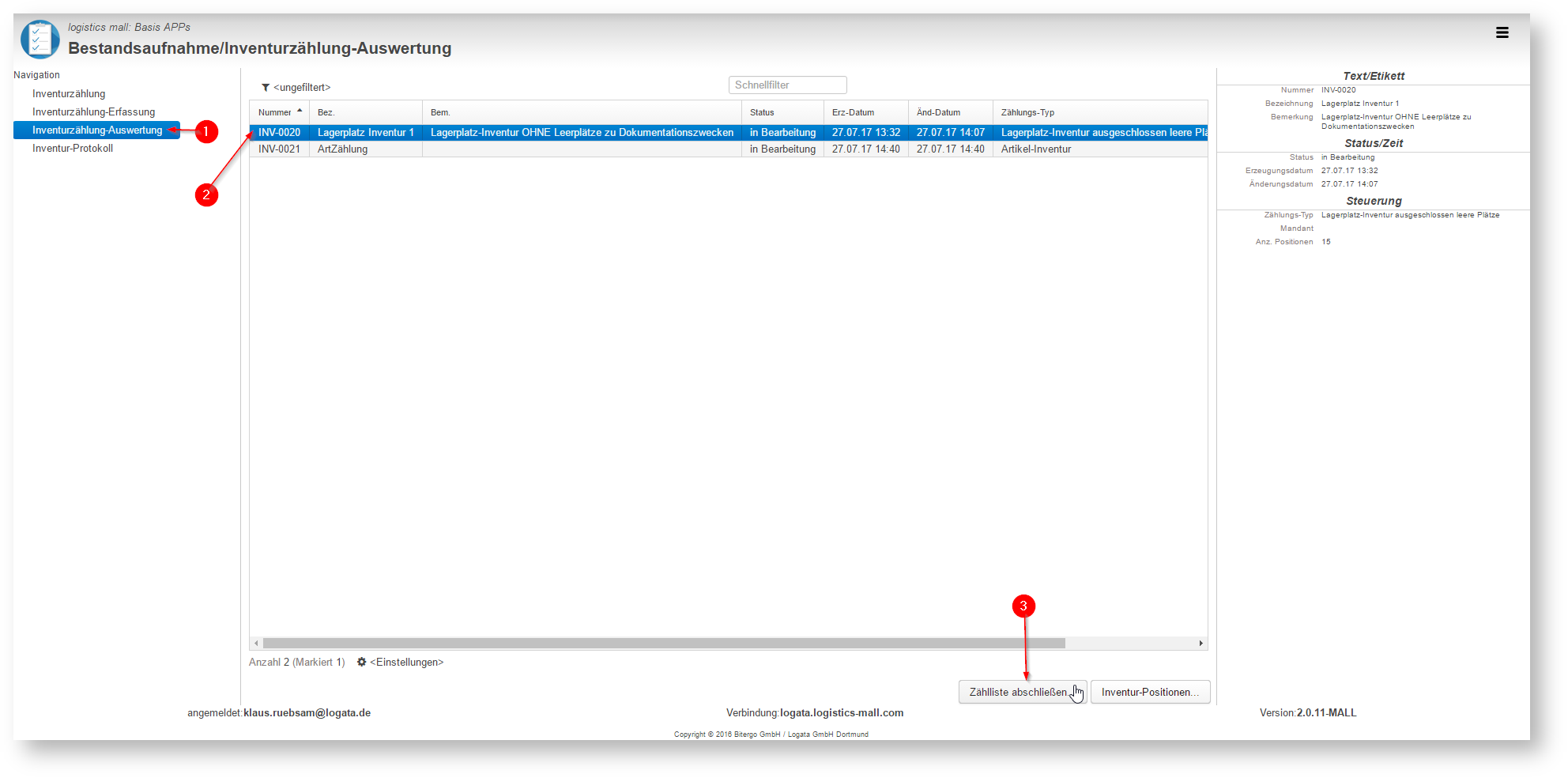This screenshot has width=1568, height=778.
Task: Sort by the Zählungs-Typ column header
Action: click(x=1100, y=112)
